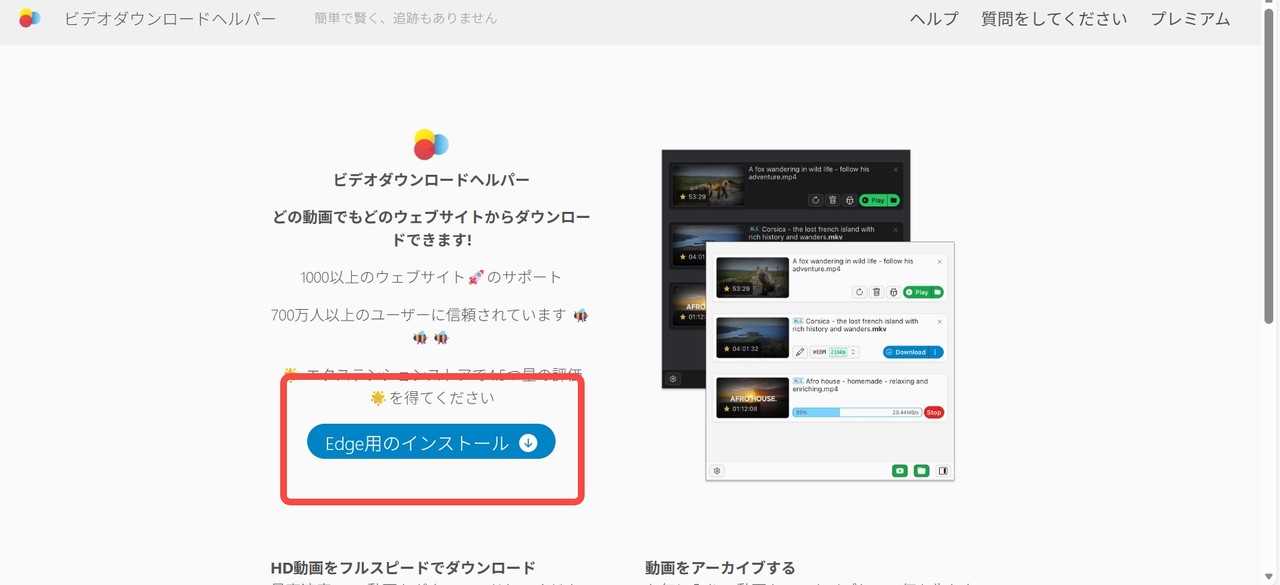Open the pencil edit icon for Corsica video
Image resolution: width=1280 pixels, height=585 pixels.
799,351
